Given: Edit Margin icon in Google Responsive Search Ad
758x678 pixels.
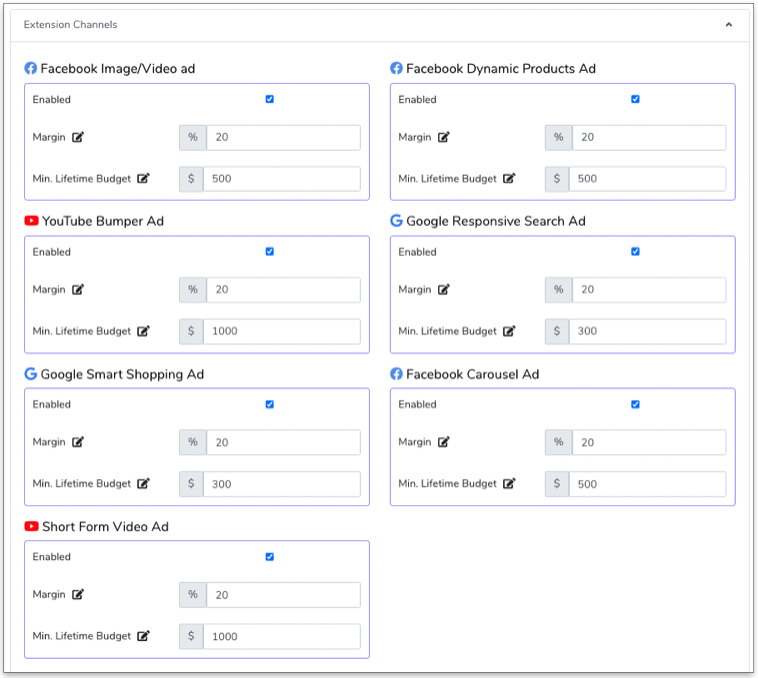Looking at the screenshot, I should click(x=444, y=290).
